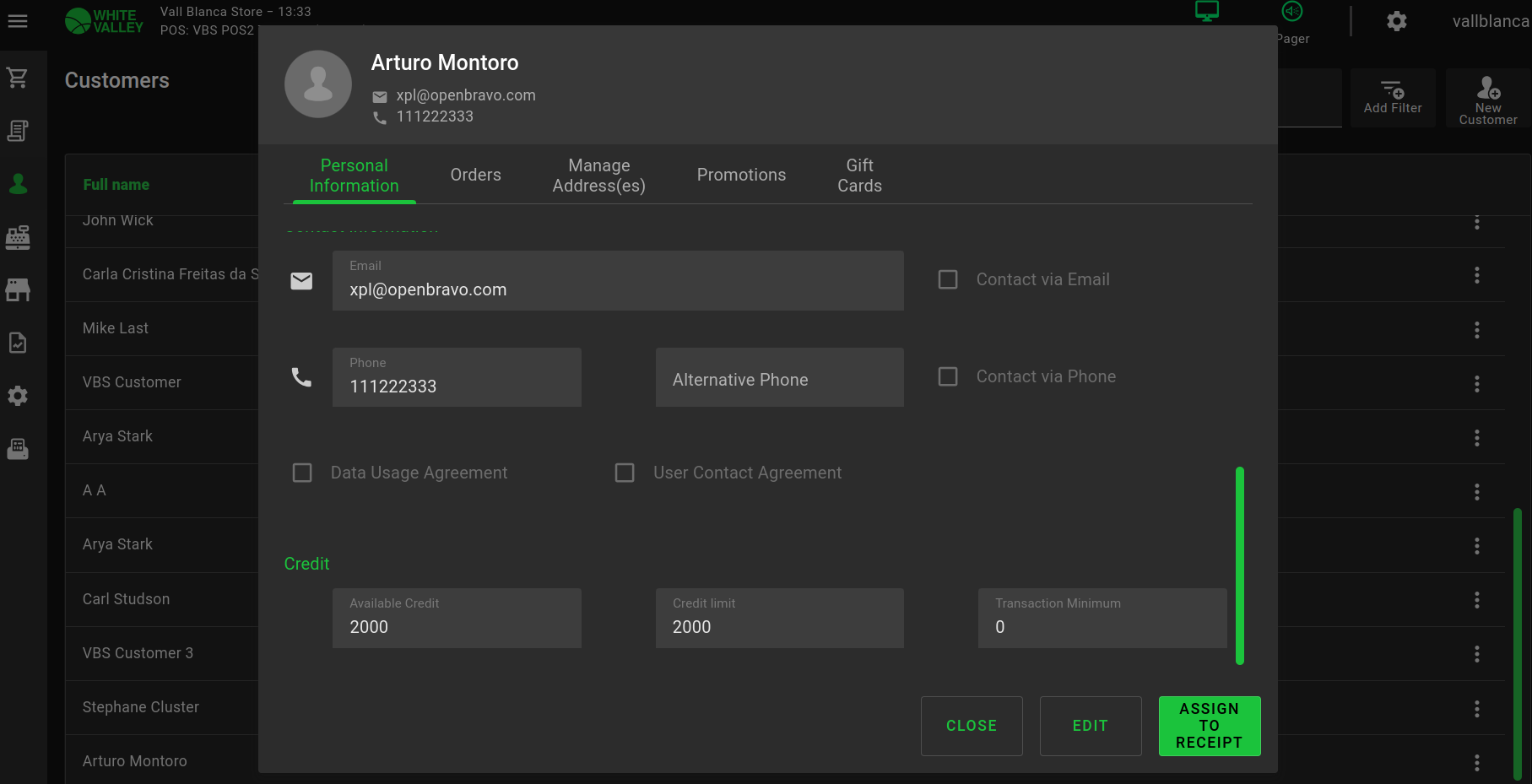
Task: Click the receipts list sidebar icon
Action: click(18, 131)
